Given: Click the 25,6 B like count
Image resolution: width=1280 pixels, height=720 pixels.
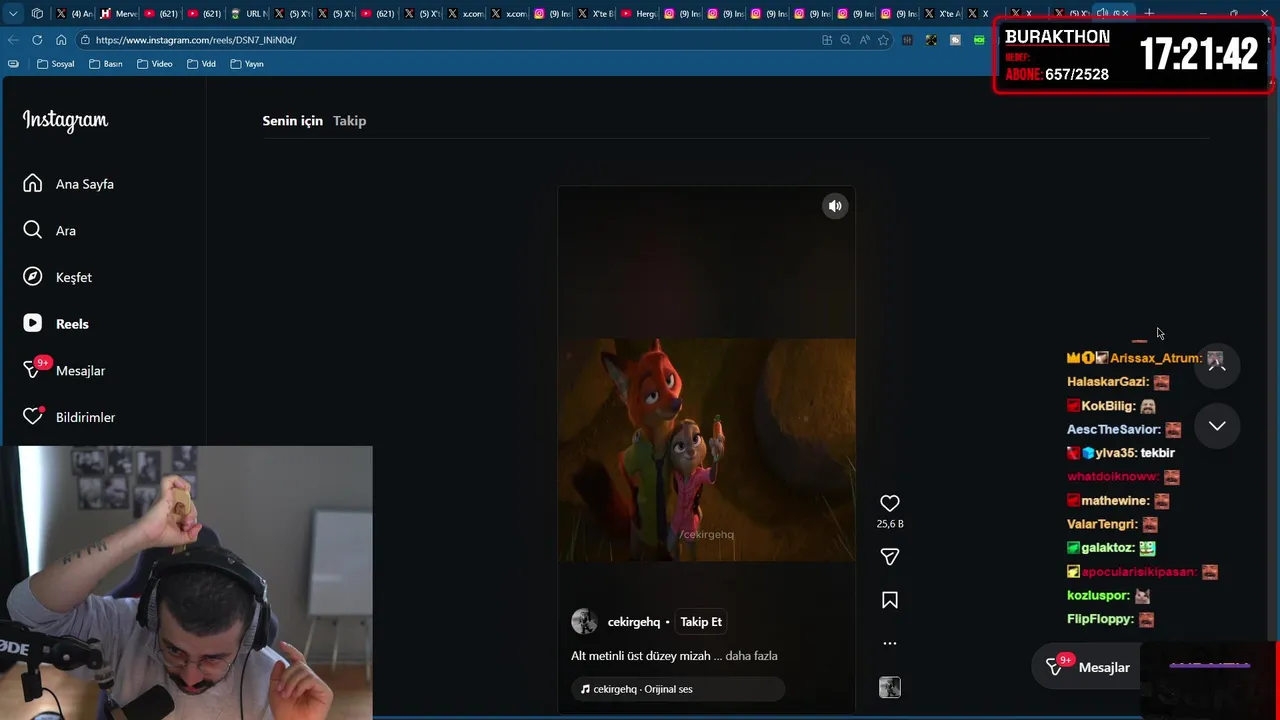Looking at the screenshot, I should click(x=890, y=524).
